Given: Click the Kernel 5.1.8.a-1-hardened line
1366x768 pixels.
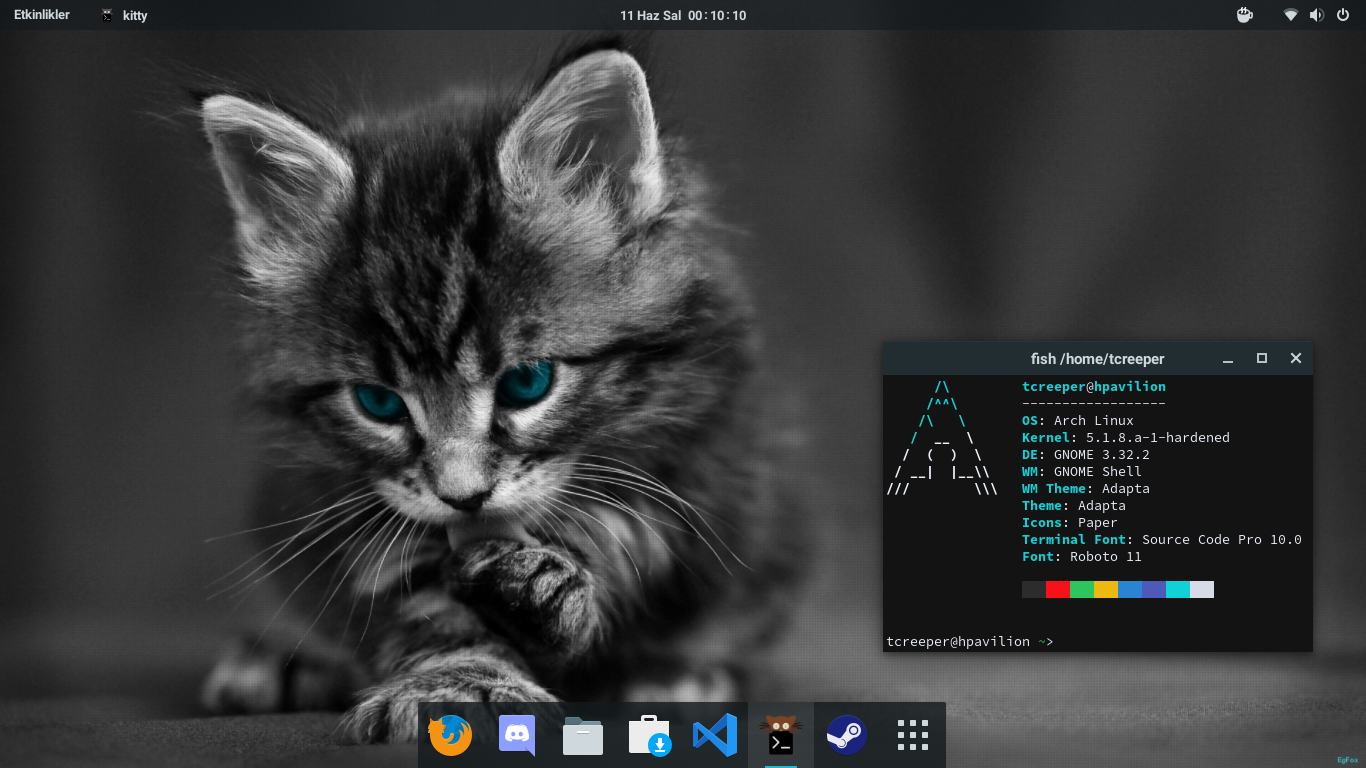Looking at the screenshot, I should click(x=1126, y=438).
